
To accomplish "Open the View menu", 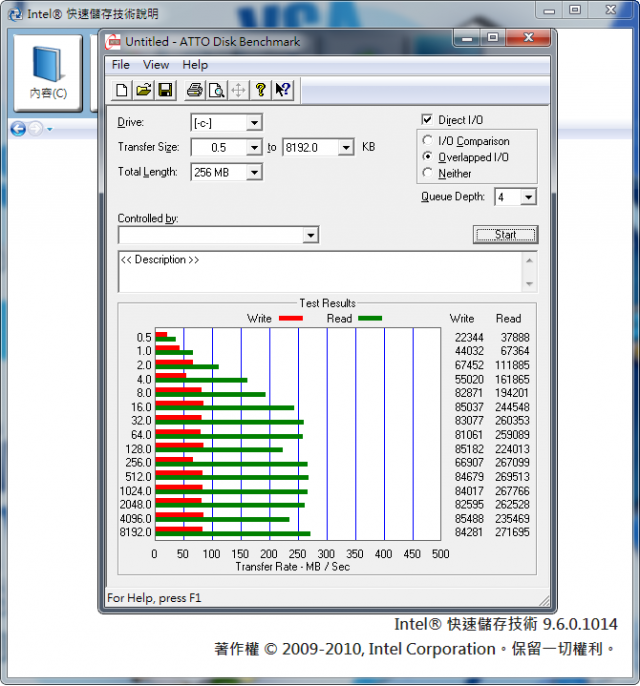I will pos(156,65).
